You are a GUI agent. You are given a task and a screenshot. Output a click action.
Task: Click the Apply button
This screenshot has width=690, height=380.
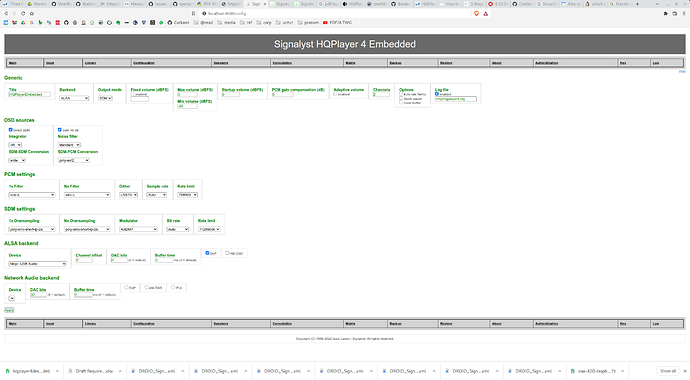(9, 310)
